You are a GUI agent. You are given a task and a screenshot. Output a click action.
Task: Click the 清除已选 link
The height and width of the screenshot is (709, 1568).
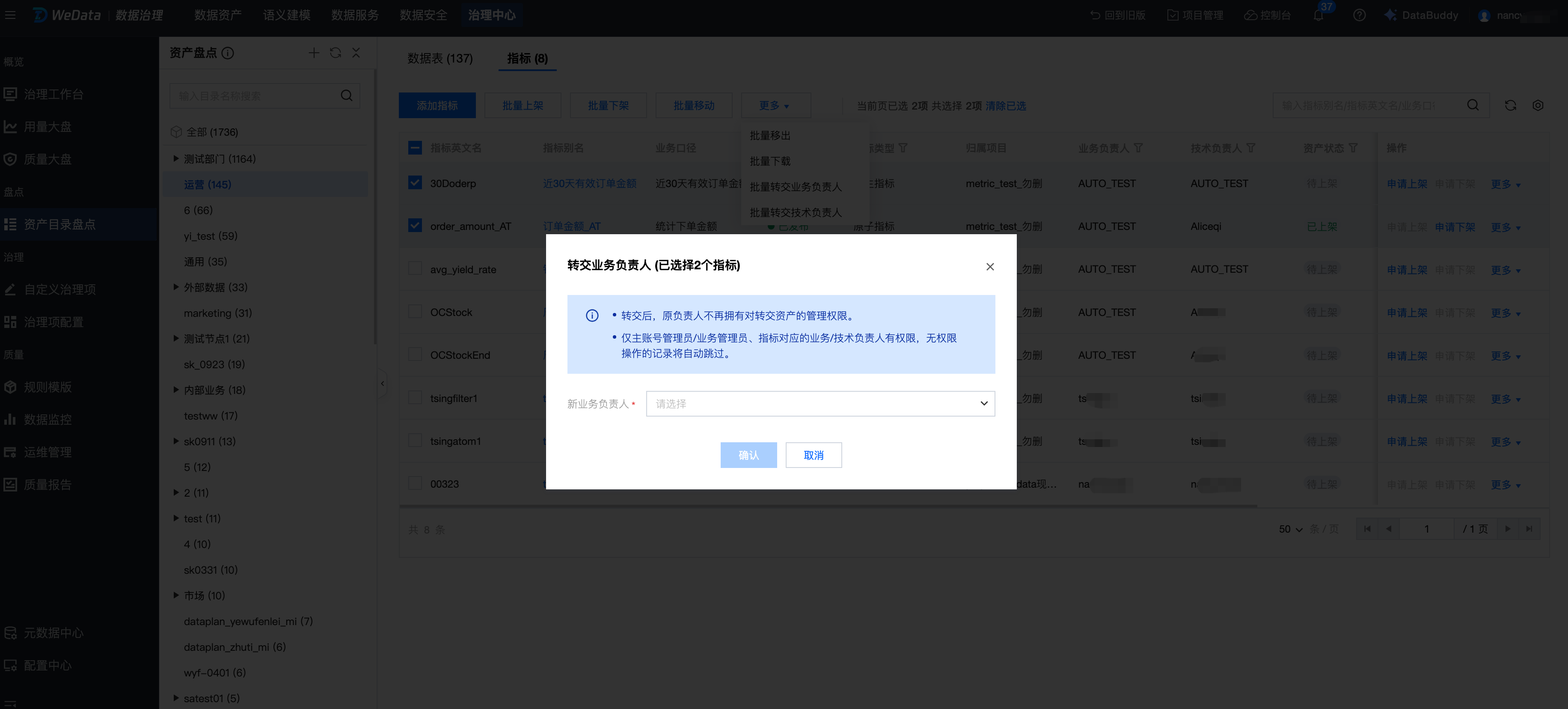[x=1006, y=106]
